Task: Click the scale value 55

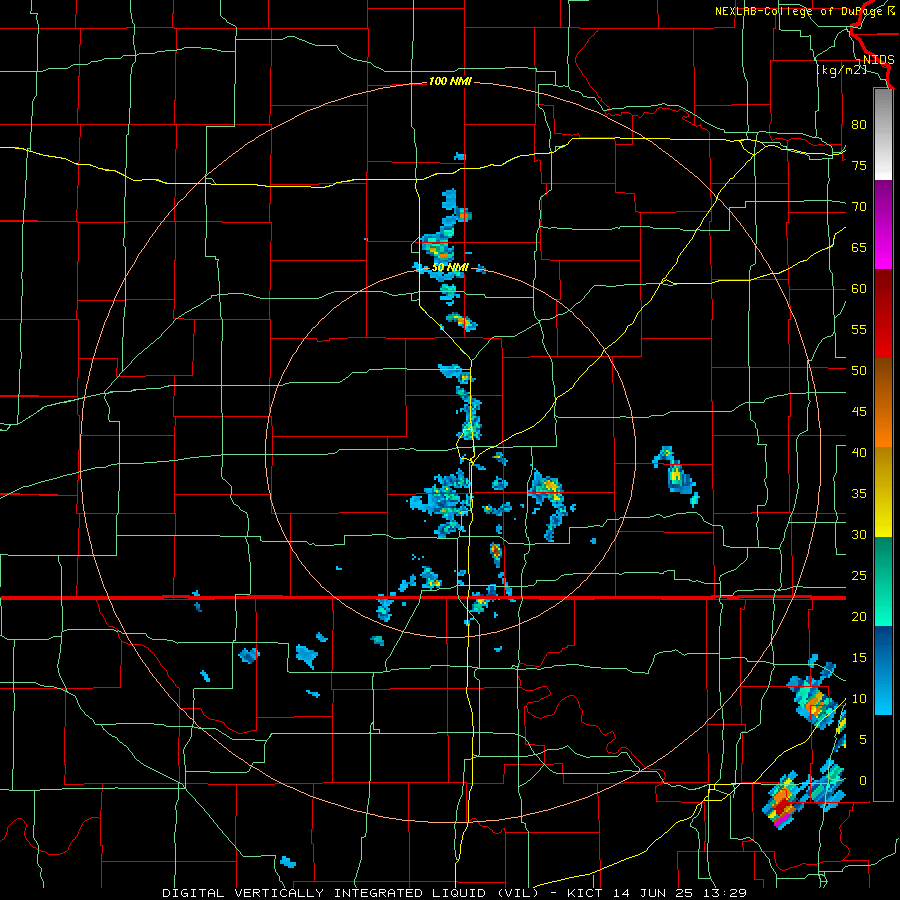Action: click(x=859, y=329)
